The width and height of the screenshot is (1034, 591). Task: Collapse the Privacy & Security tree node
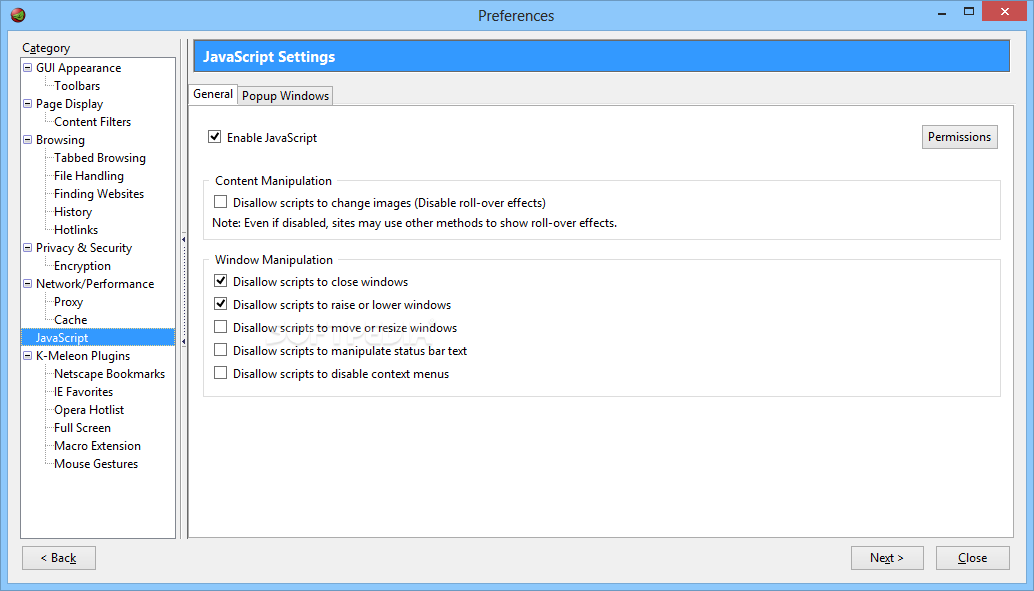coord(28,247)
